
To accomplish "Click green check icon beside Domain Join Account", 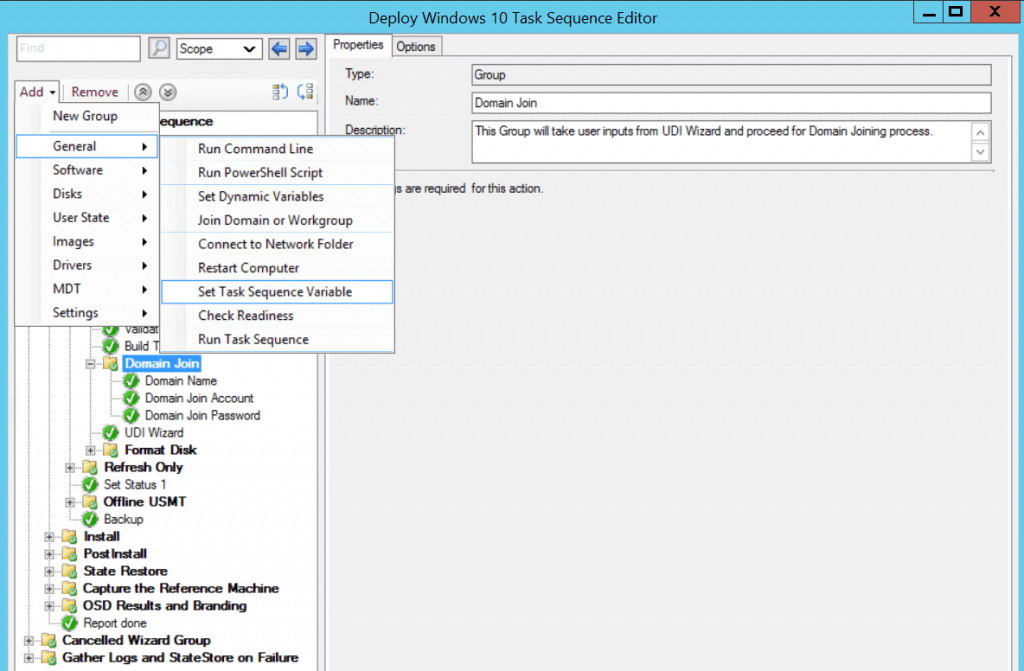I will (x=131, y=398).
